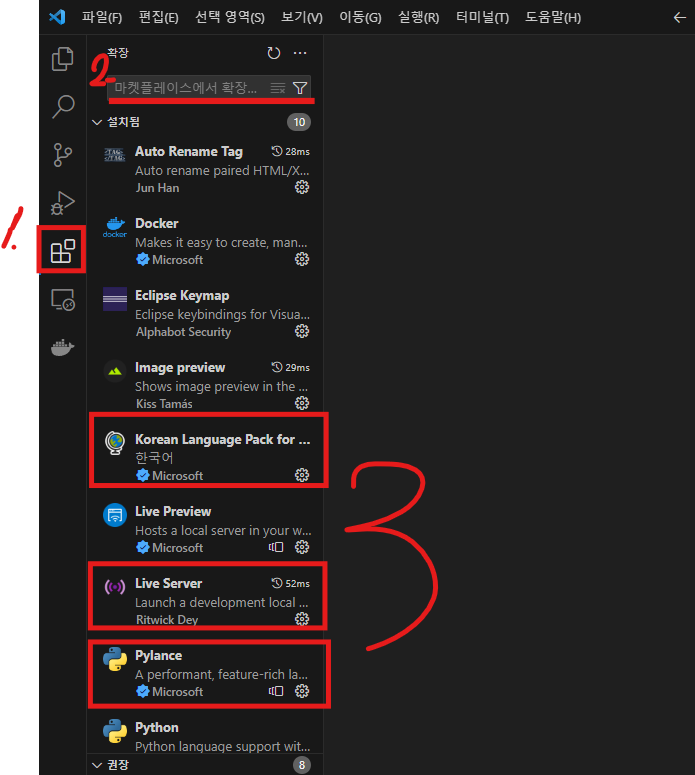Click Live Preview remote sync icon

point(276,547)
